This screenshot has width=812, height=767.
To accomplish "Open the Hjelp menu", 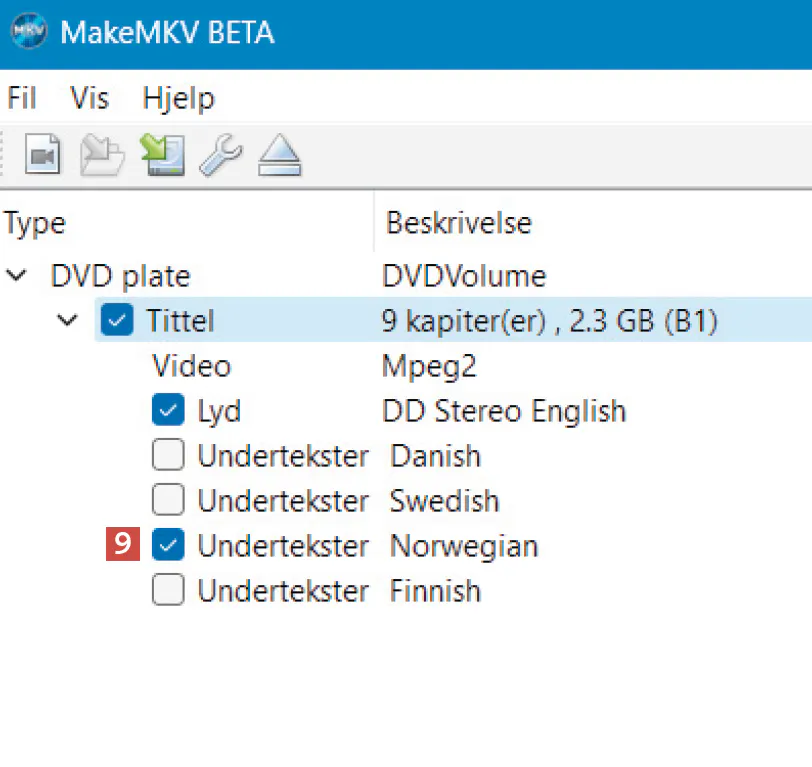I will coord(178,98).
